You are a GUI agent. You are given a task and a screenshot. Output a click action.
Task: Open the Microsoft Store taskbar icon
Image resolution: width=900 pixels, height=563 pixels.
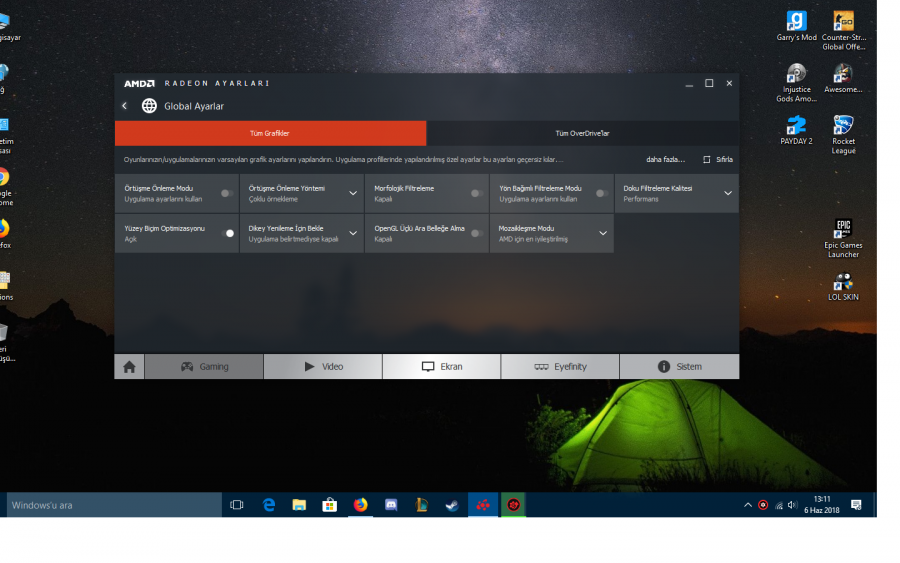(x=329, y=505)
